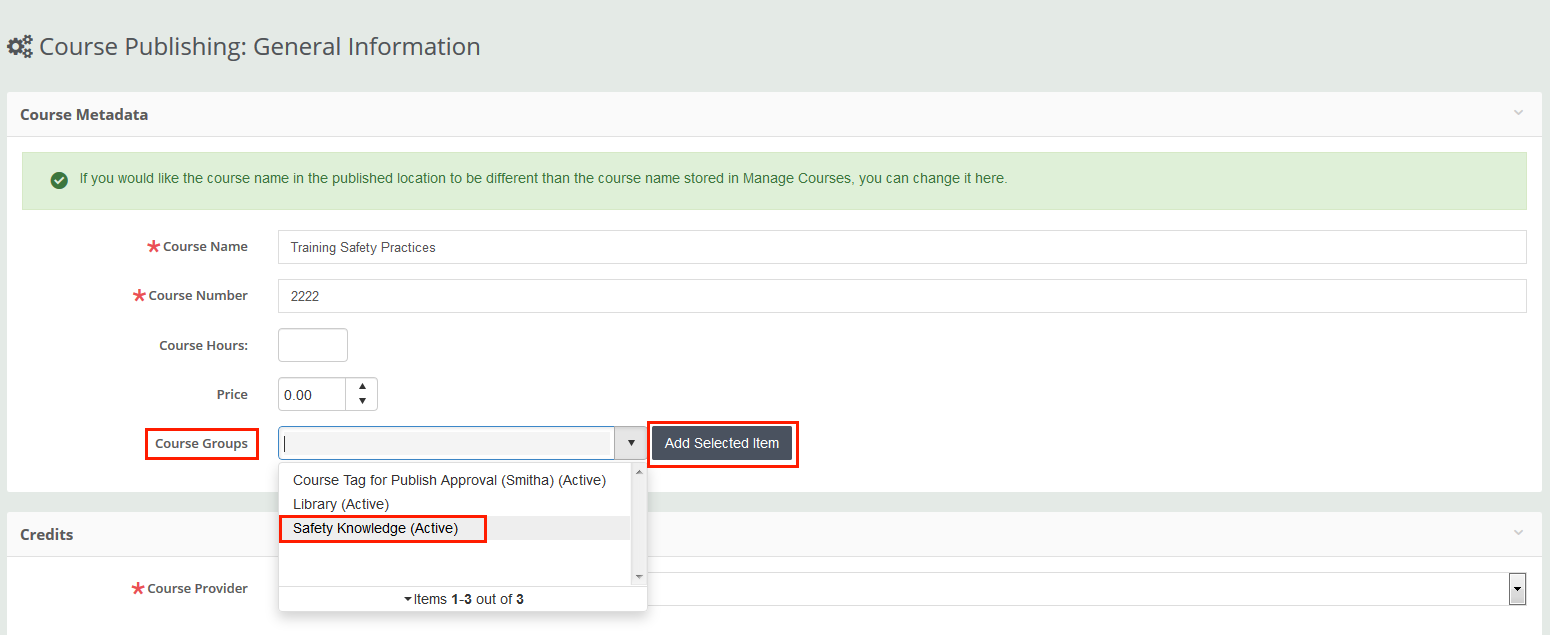Click the Credits section heading

47,534
